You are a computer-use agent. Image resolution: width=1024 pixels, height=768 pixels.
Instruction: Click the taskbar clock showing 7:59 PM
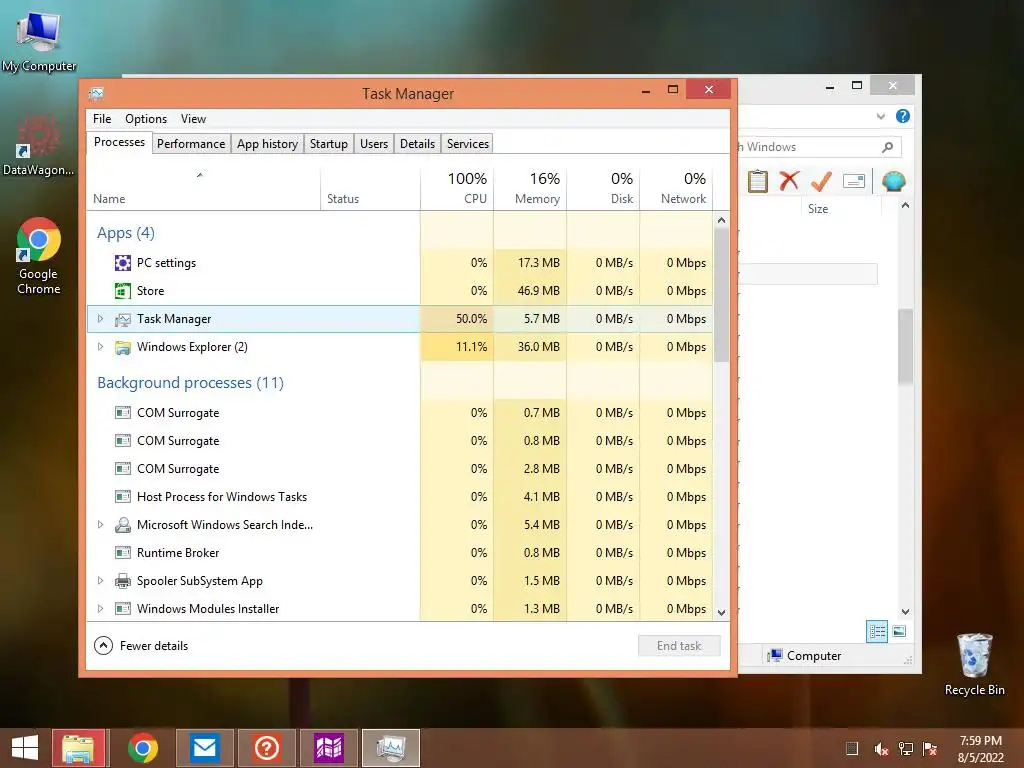(x=980, y=748)
